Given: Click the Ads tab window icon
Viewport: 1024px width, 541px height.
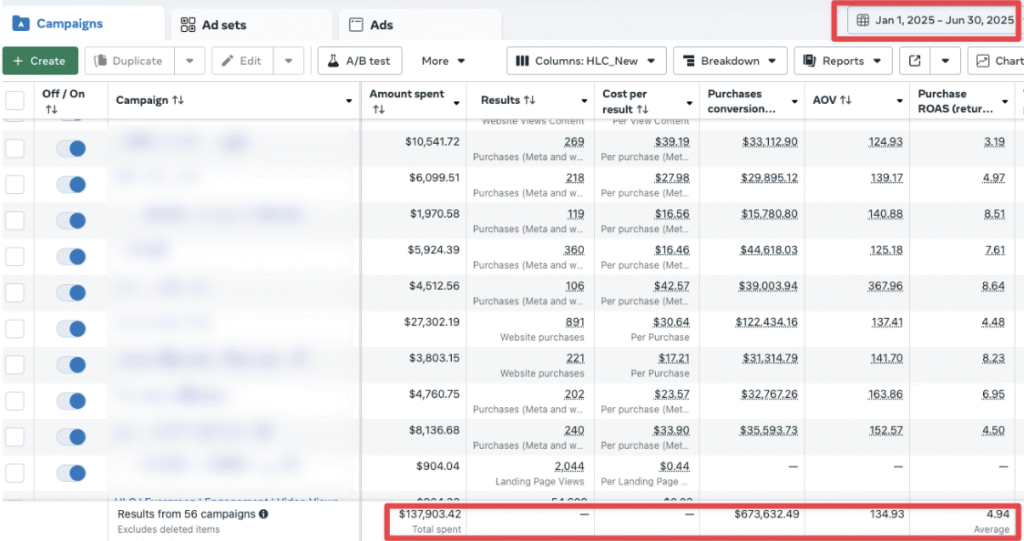Looking at the screenshot, I should click(356, 25).
